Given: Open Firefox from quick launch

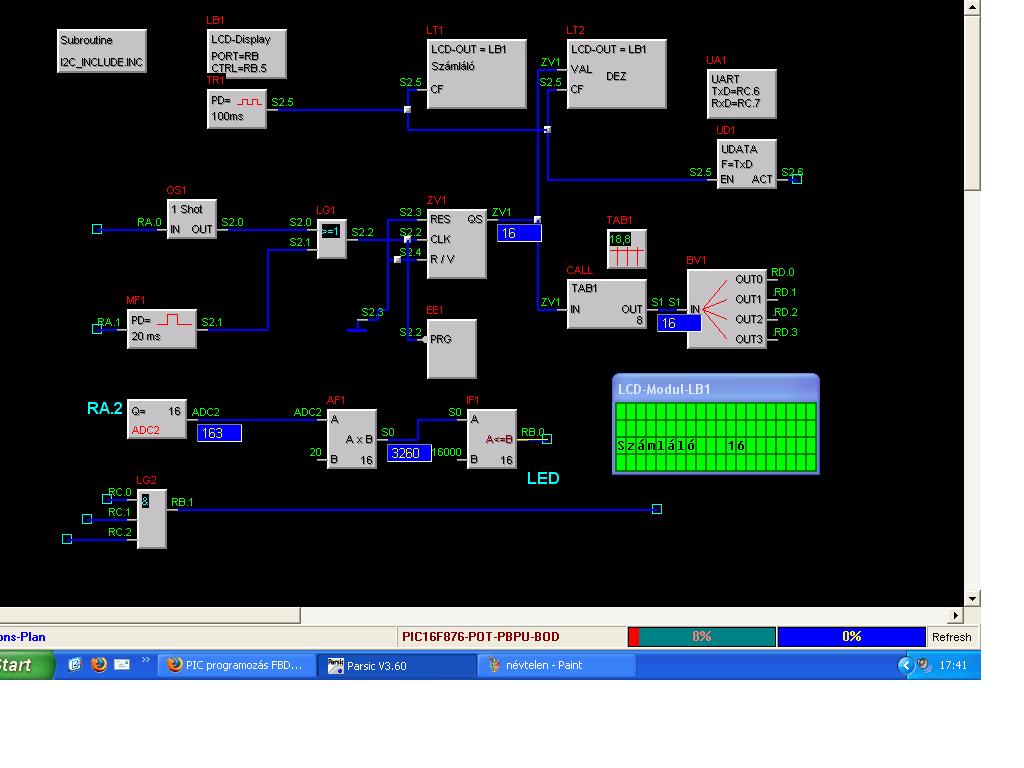Looking at the screenshot, I should [99, 665].
